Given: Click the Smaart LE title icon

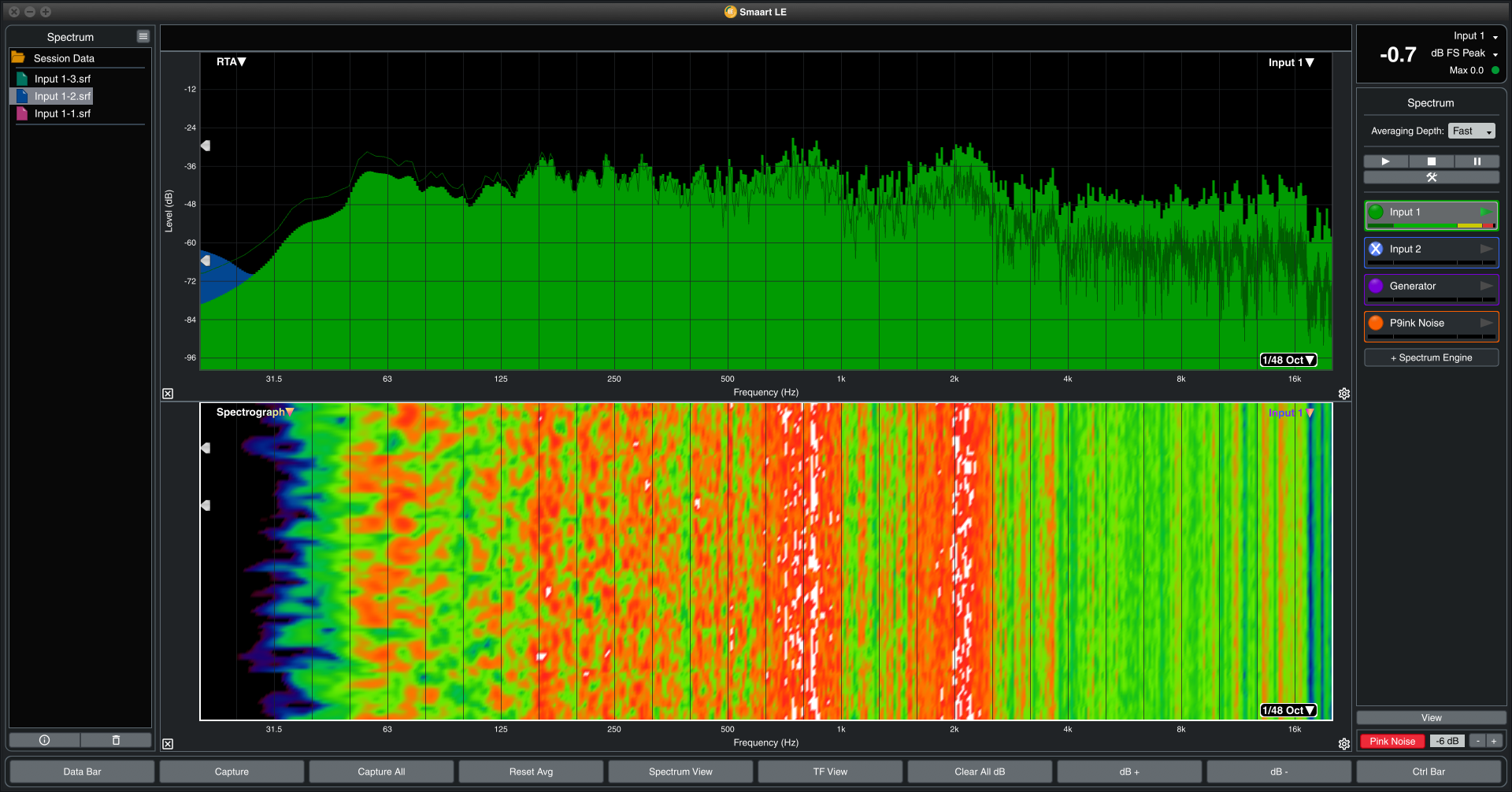Looking at the screenshot, I should [730, 12].
